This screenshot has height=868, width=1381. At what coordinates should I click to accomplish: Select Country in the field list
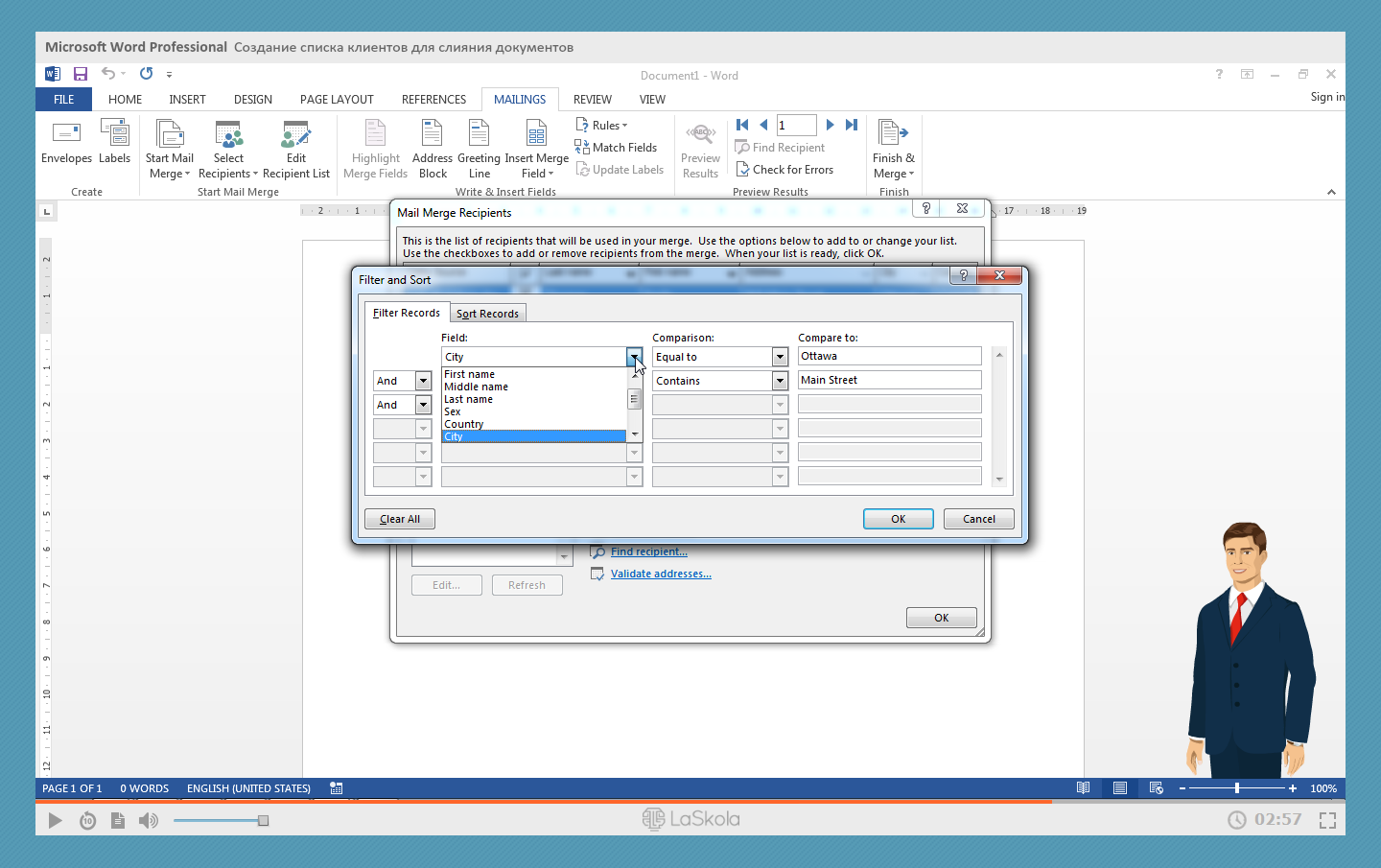pos(464,424)
